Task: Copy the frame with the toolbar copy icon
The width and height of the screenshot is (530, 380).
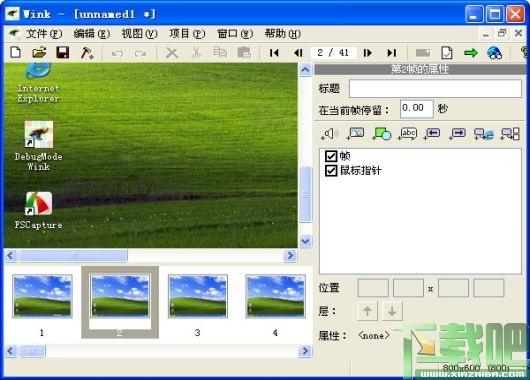Action: (x=220, y=53)
